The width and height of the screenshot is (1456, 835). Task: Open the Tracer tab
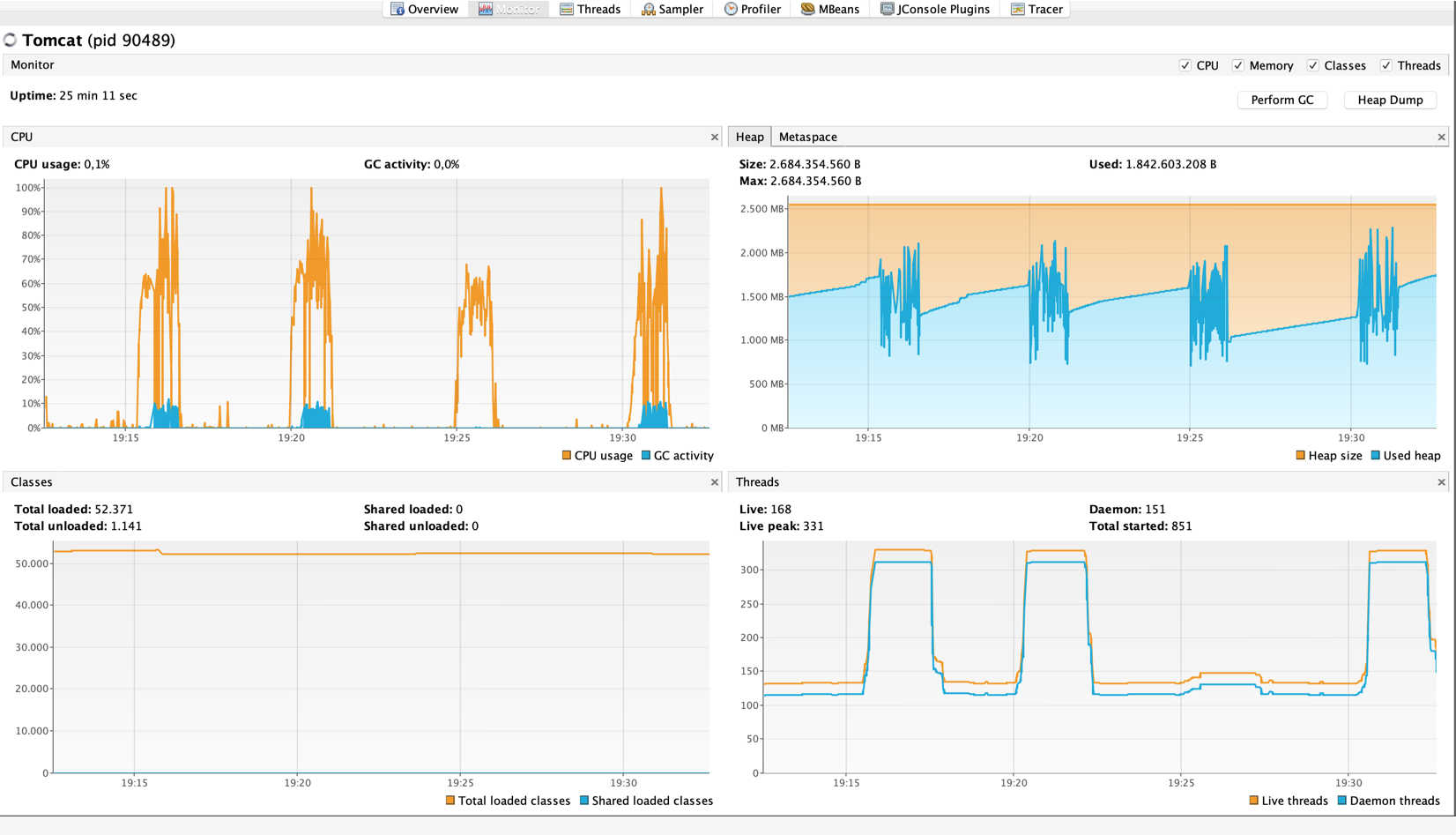(x=1036, y=9)
